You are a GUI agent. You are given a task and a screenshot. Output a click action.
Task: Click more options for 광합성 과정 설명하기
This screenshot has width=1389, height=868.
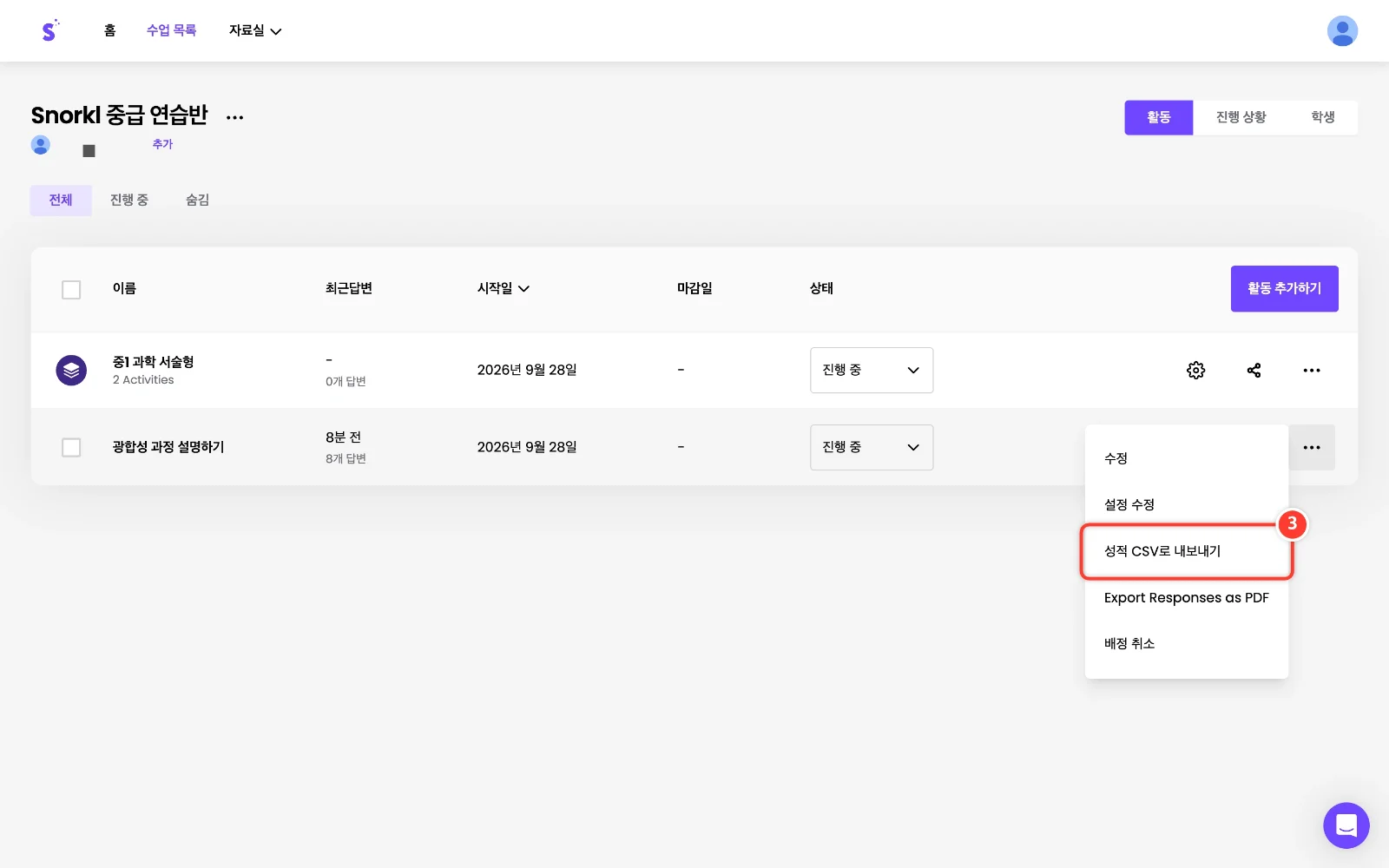(1312, 448)
